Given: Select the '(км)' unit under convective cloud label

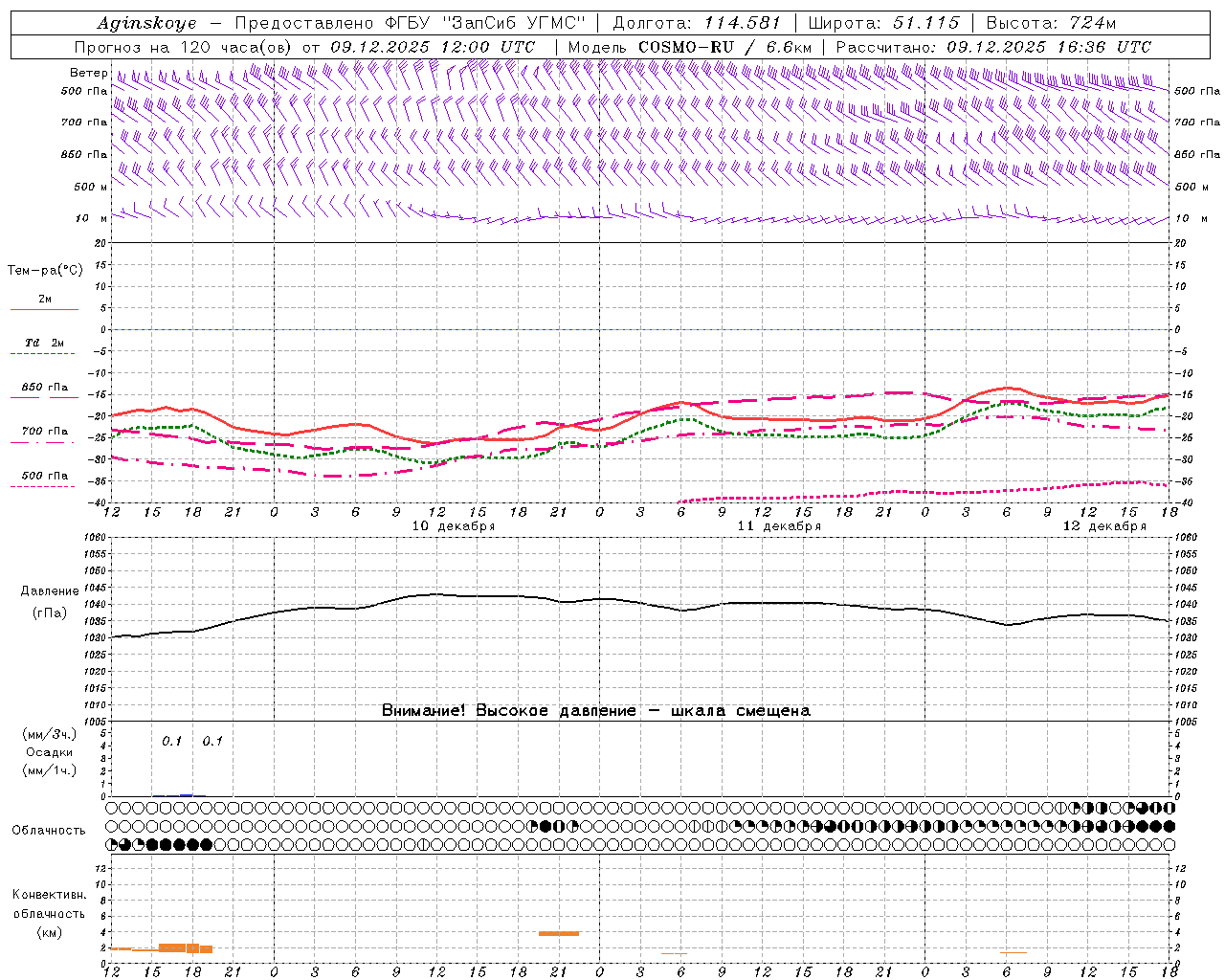Looking at the screenshot, I should (x=50, y=932).
